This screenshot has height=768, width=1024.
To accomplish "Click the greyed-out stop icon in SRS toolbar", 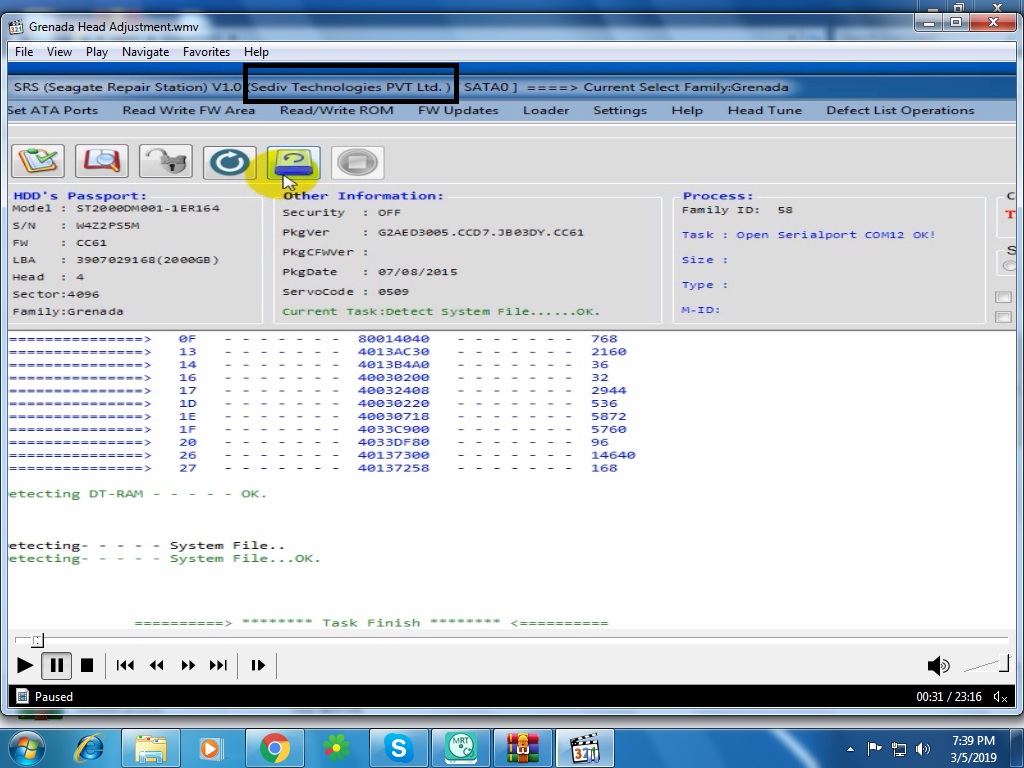I will (x=357, y=163).
